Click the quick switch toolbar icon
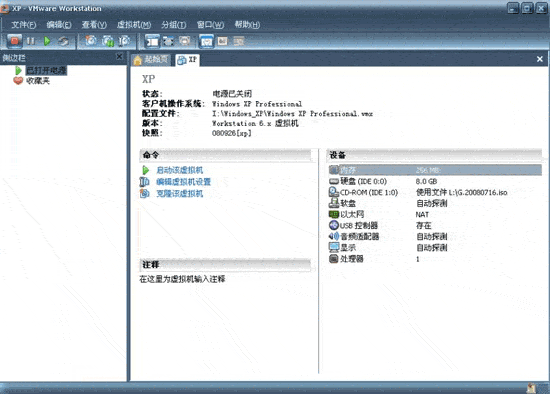This screenshot has width=550, height=394. pyautogui.click(x=185, y=41)
